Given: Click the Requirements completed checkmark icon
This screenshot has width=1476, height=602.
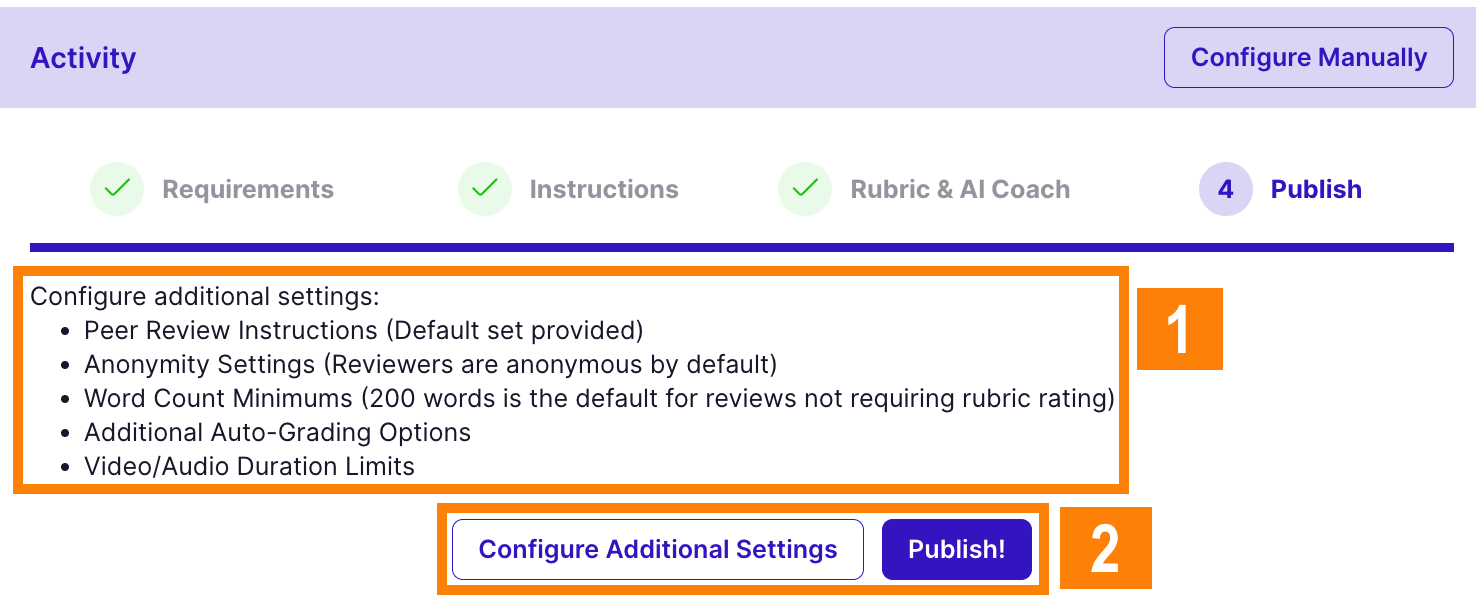Looking at the screenshot, I should point(117,189).
